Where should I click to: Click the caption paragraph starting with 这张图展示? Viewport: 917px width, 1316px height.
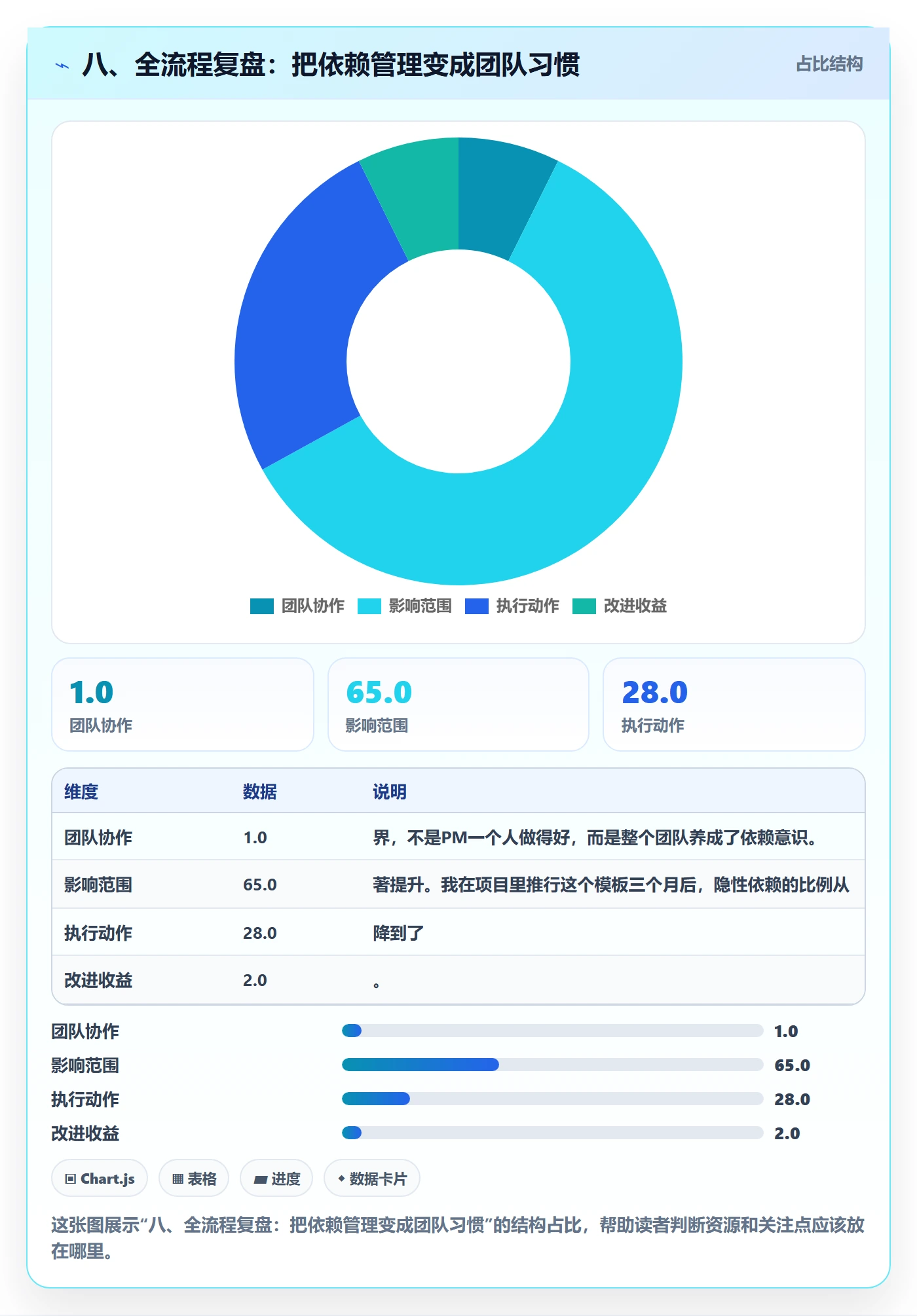coord(458,1237)
